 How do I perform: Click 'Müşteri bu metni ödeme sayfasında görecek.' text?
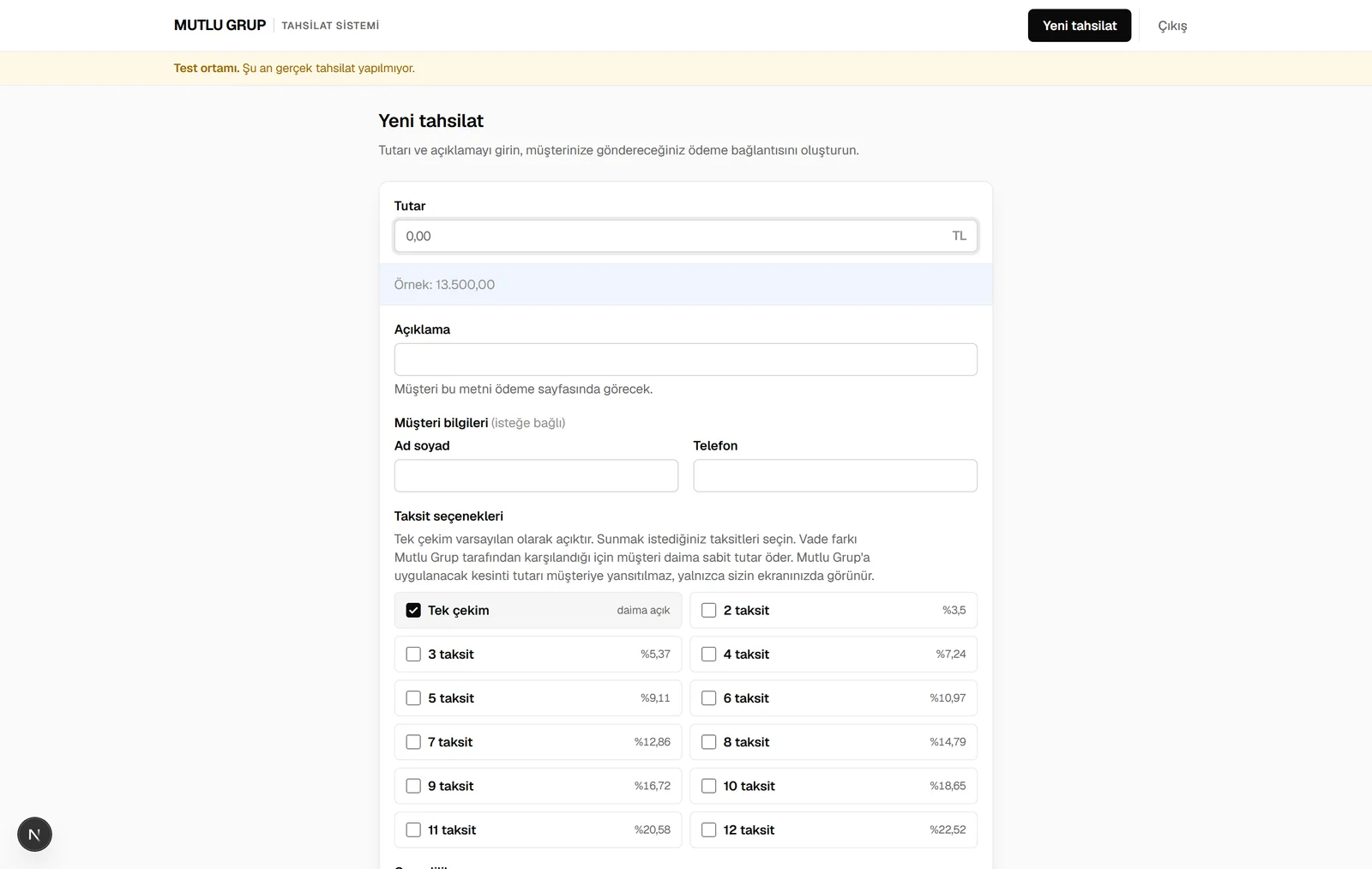pos(523,389)
